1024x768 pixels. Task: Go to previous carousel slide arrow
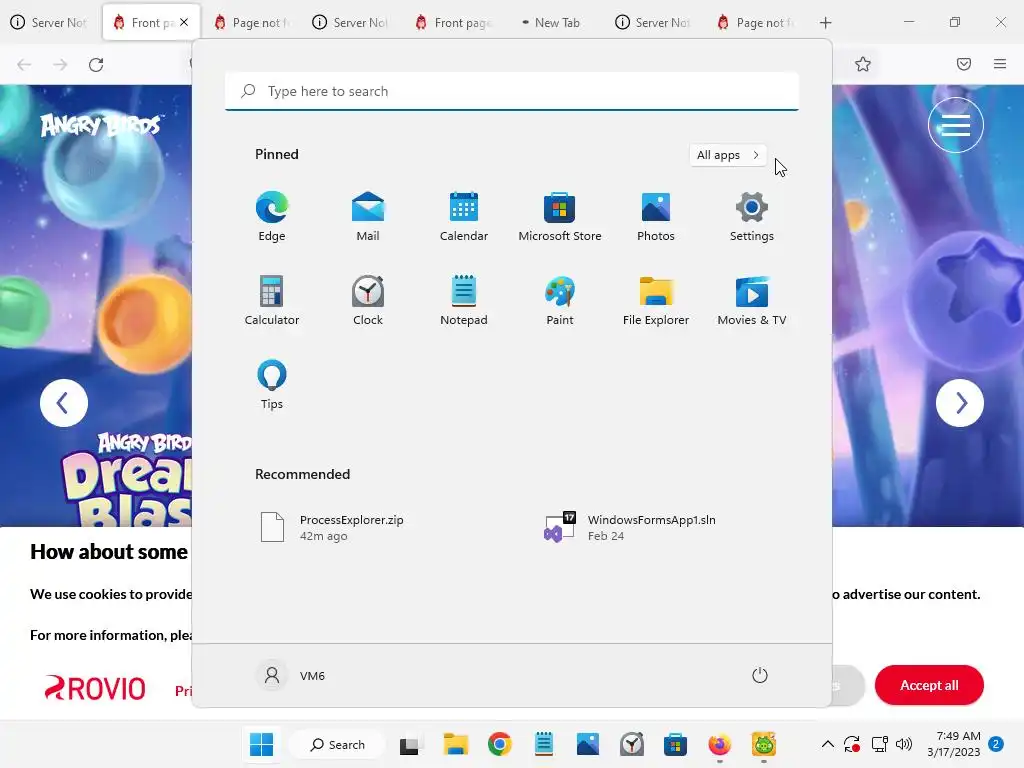tap(63, 403)
